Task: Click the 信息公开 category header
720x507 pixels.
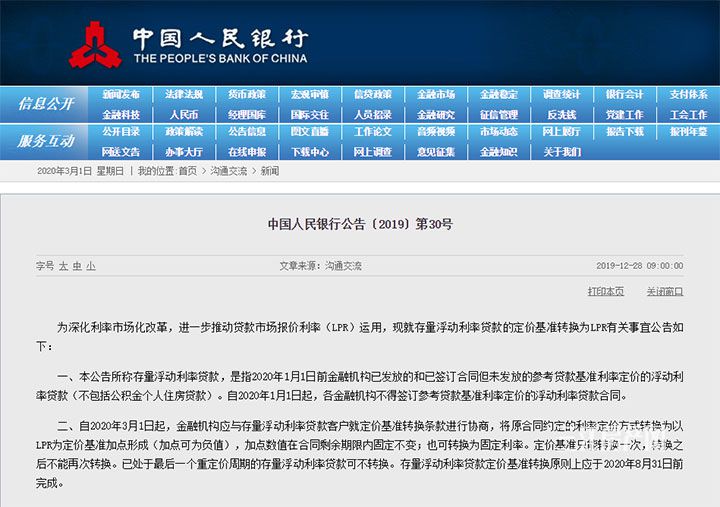Action: coord(46,104)
